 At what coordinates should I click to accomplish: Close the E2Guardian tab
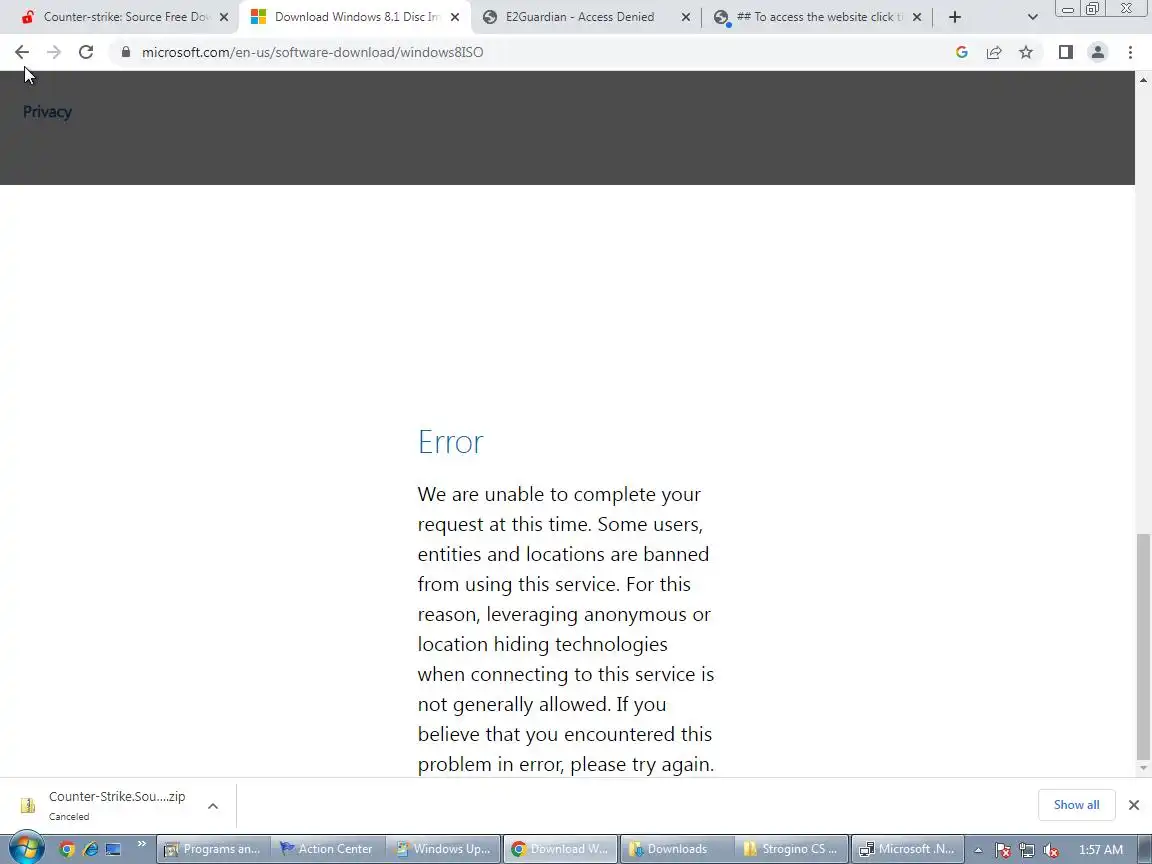click(x=685, y=17)
